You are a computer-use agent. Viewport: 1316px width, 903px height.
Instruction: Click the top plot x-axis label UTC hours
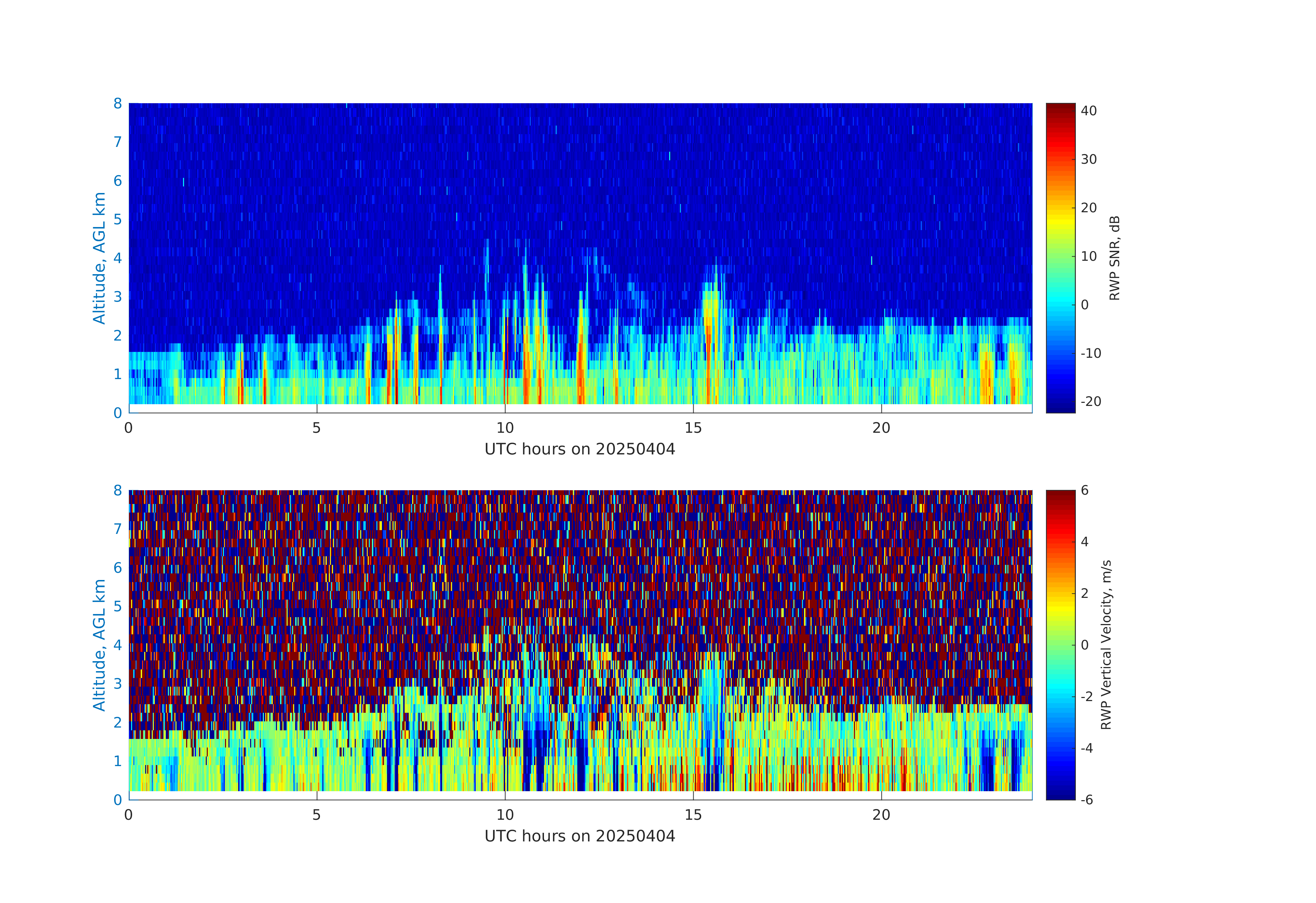(x=579, y=449)
